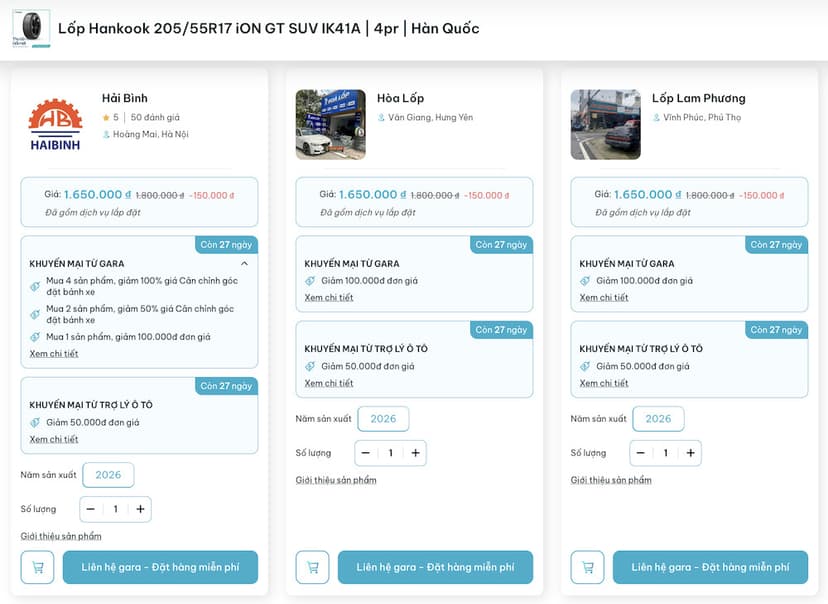Open product introduction in Hòa Lốp card

[336, 480]
